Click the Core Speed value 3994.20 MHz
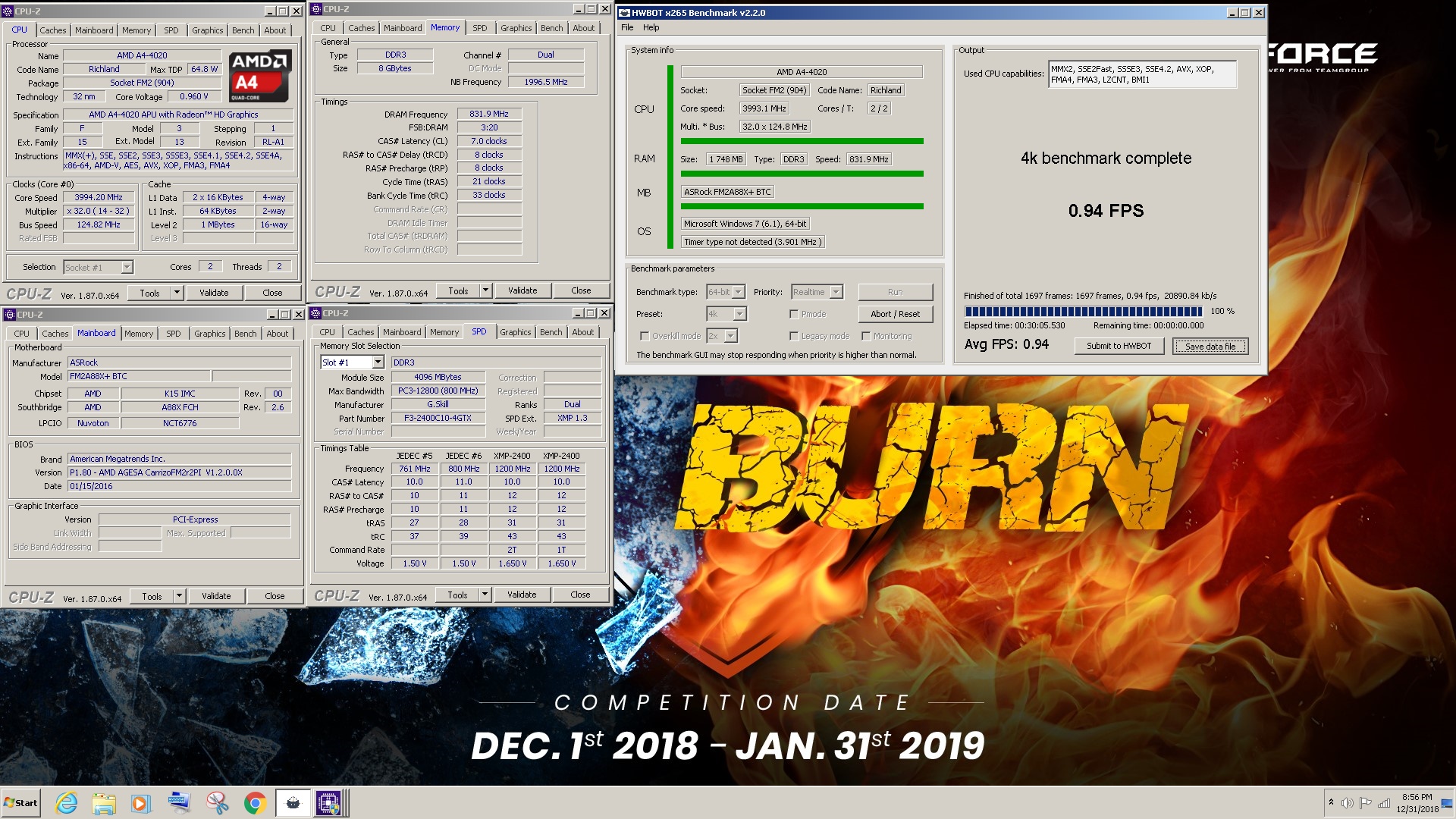Screen dimensions: 1456x819 [98, 197]
